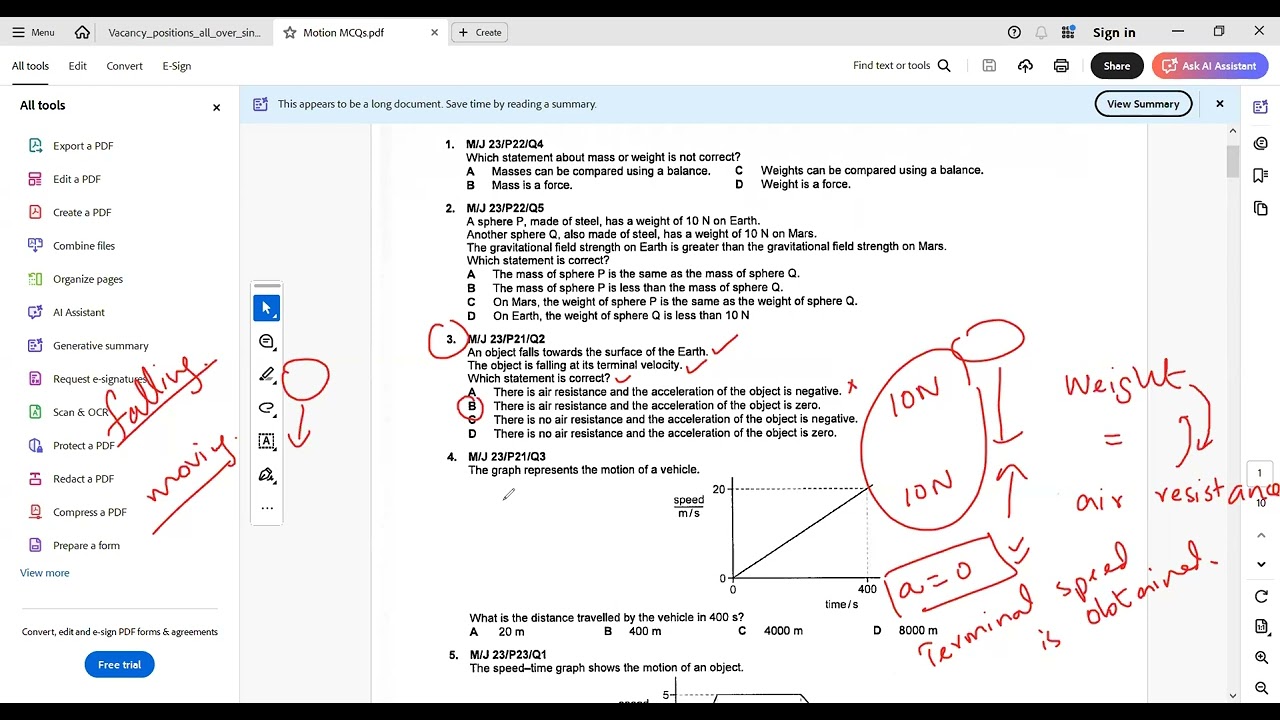Viewport: 1280px width, 720px height.
Task: Click the Free trial button
Action: (119, 665)
